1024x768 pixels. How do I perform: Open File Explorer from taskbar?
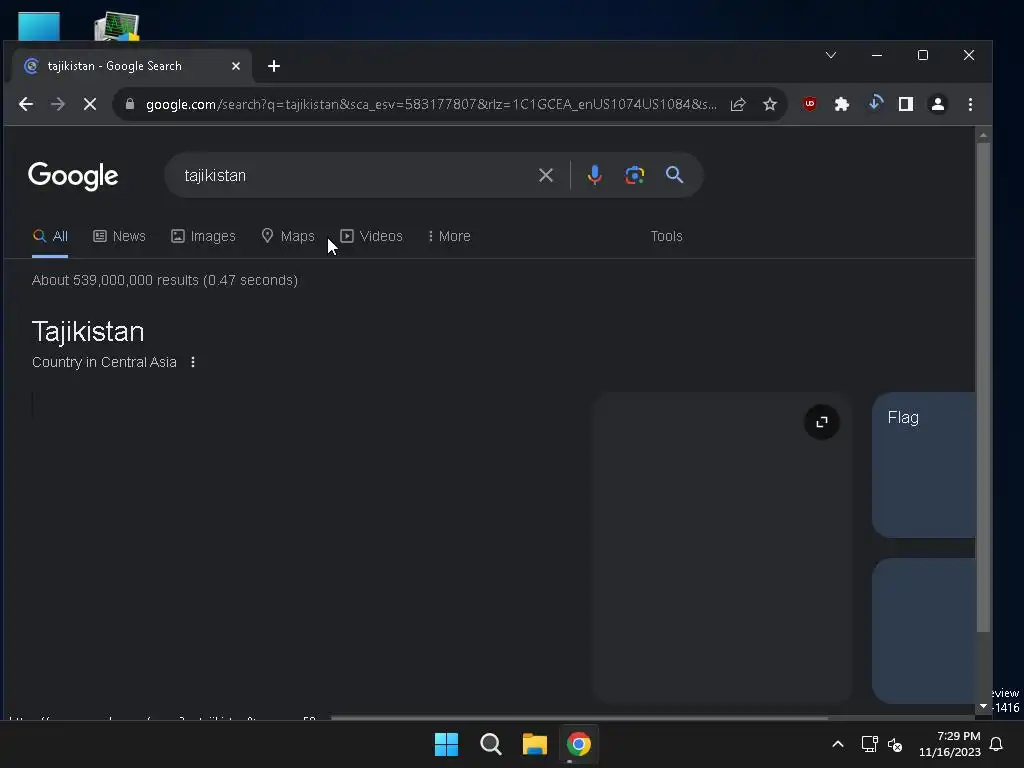click(x=534, y=744)
